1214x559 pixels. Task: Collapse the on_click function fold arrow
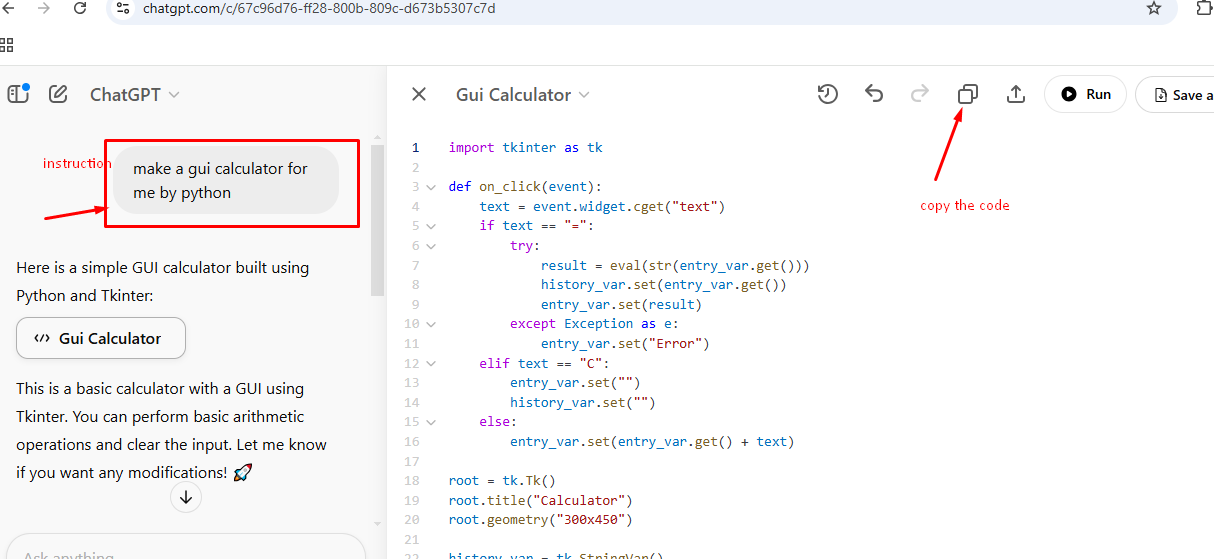click(431, 187)
